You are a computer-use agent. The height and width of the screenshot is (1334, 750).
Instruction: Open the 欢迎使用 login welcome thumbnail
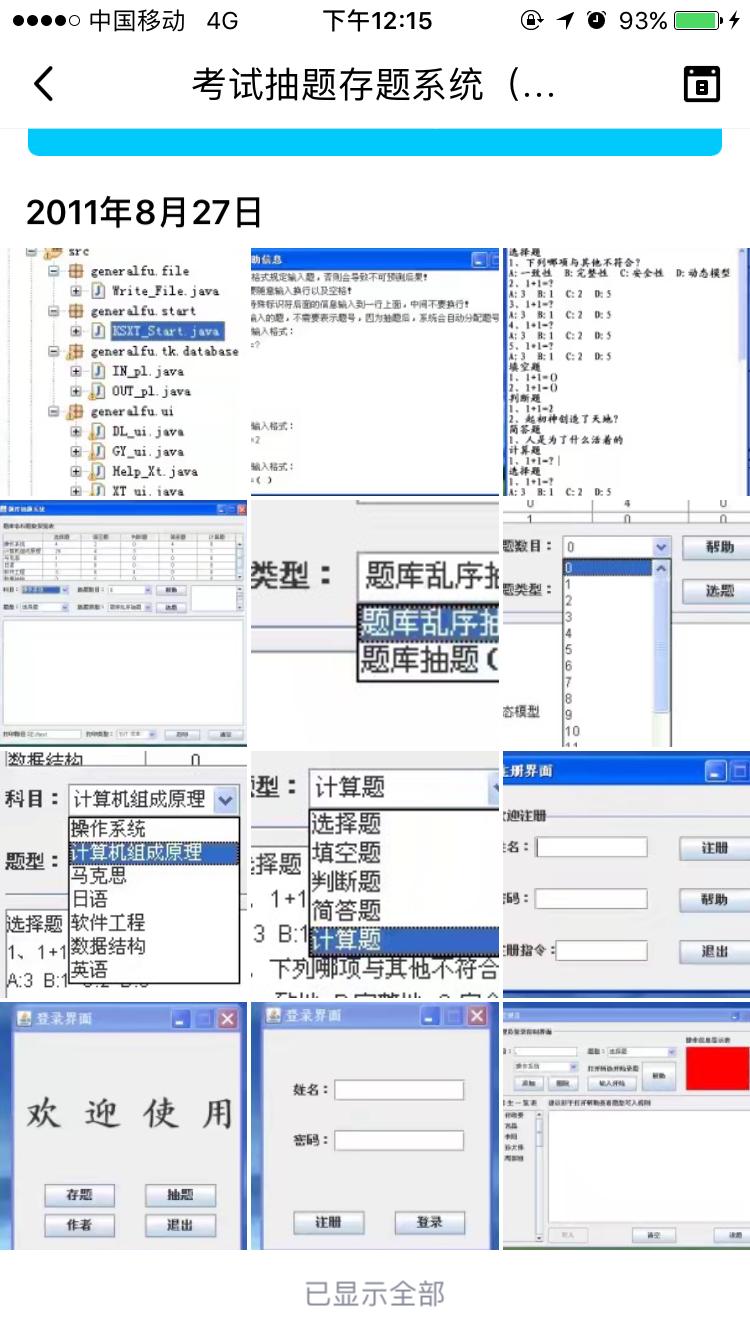[123, 1126]
